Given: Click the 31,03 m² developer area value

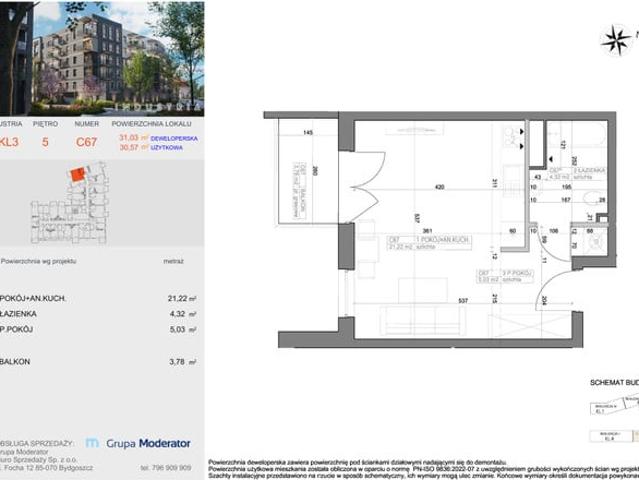Looking at the screenshot, I should click(x=133, y=138).
